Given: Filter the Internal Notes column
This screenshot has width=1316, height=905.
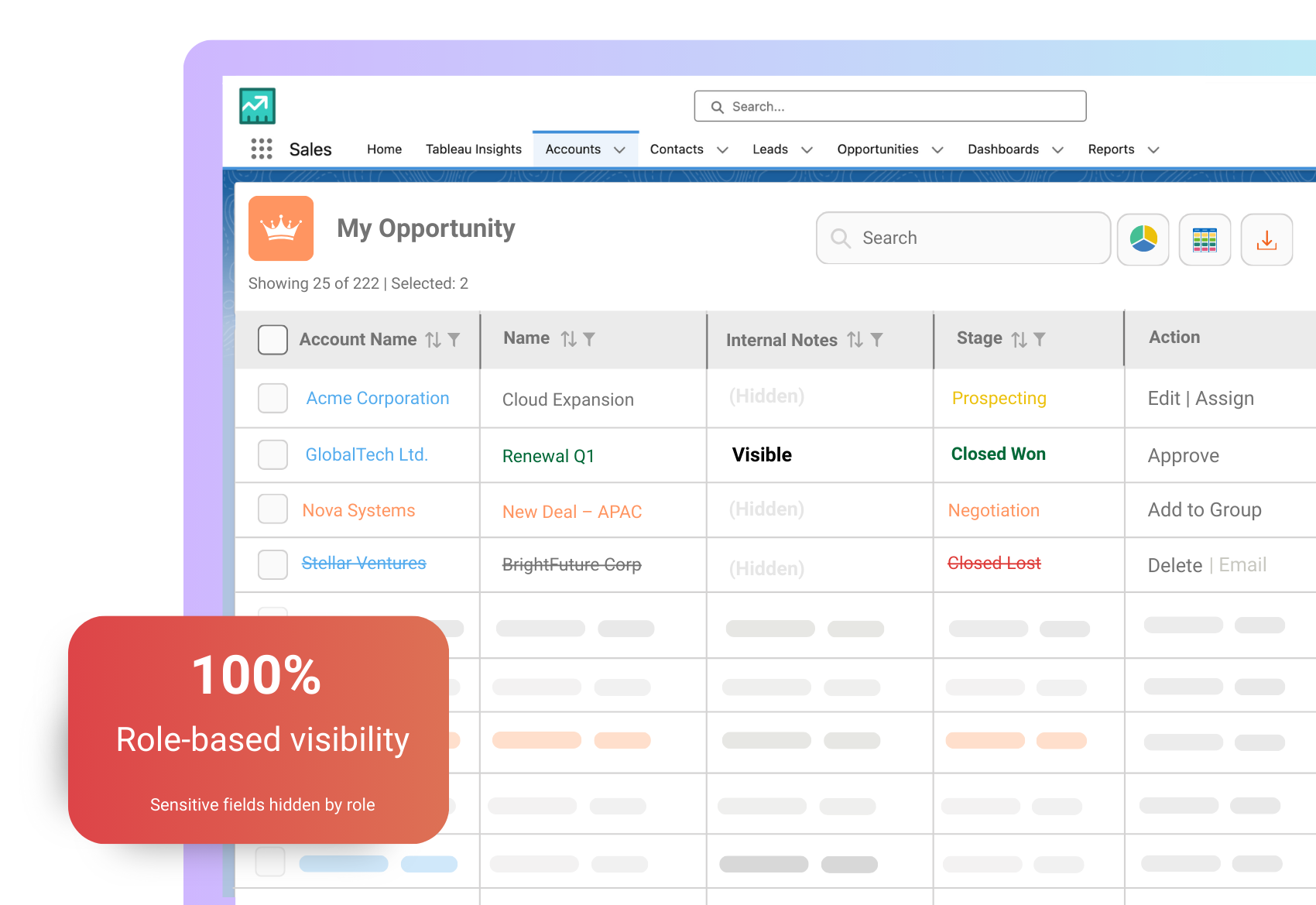Looking at the screenshot, I should 876,340.
